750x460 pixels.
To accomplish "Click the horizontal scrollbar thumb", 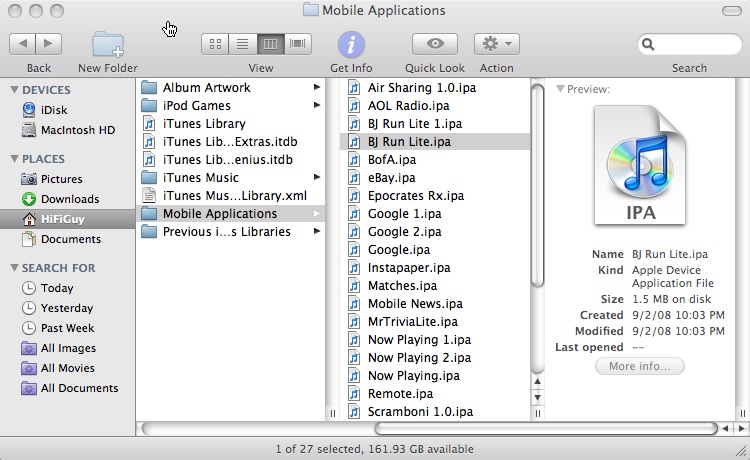I will (546, 428).
